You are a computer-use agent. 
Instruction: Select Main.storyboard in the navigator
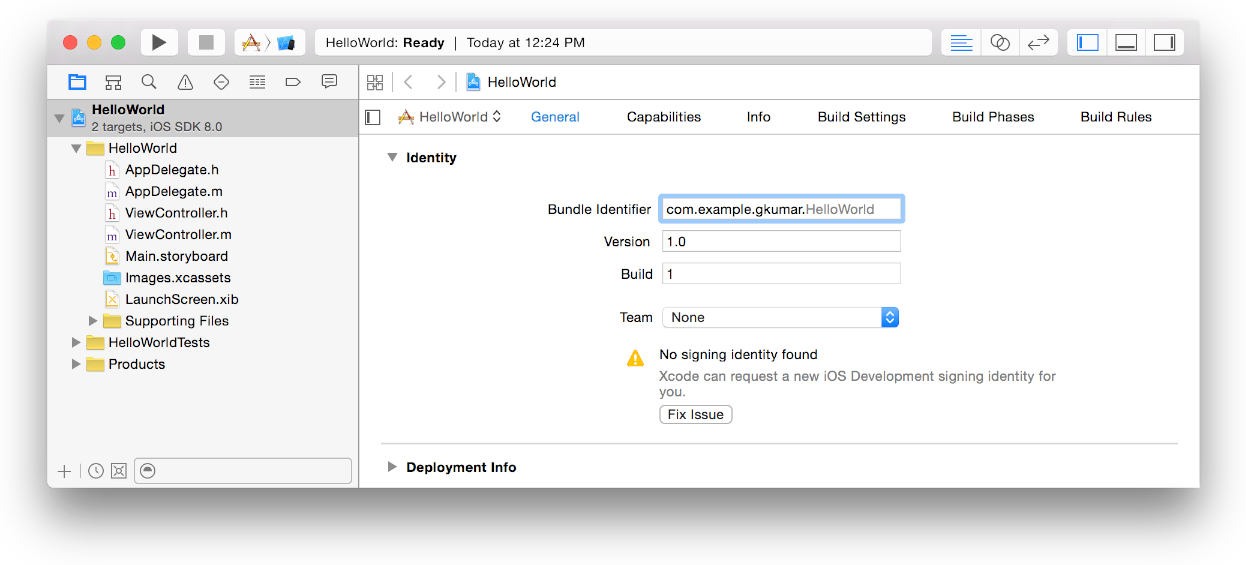pyautogui.click(x=176, y=256)
